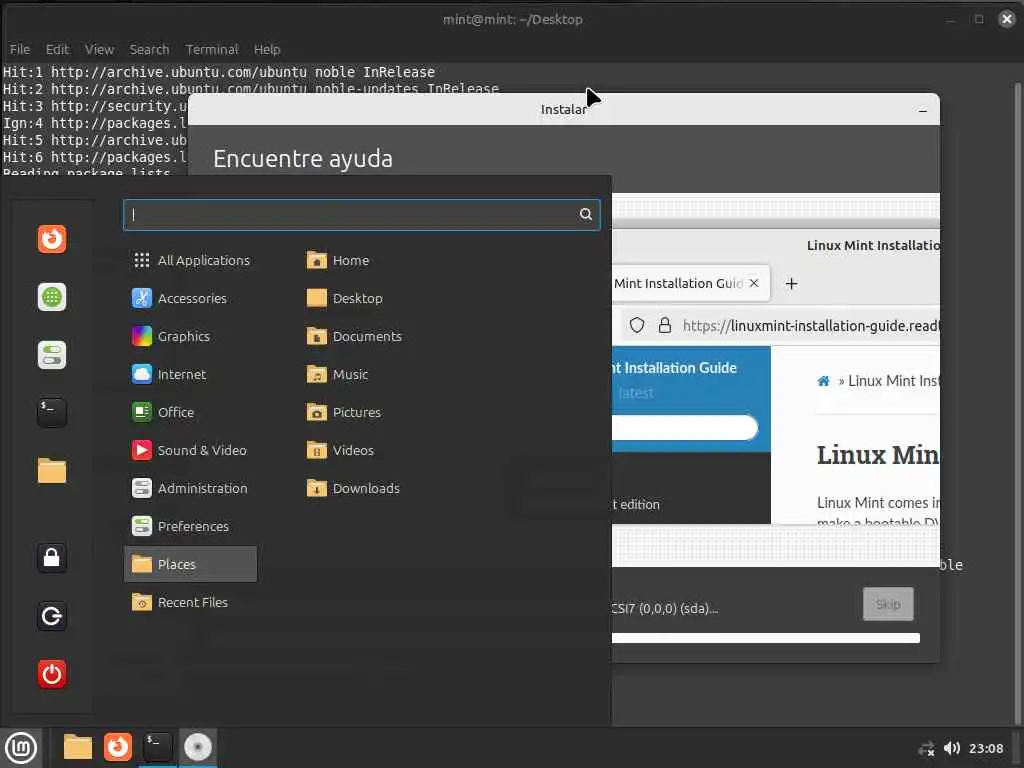Viewport: 1024px width, 768px height.
Task: Close the Mint Installation Guide tab
Action: point(754,283)
